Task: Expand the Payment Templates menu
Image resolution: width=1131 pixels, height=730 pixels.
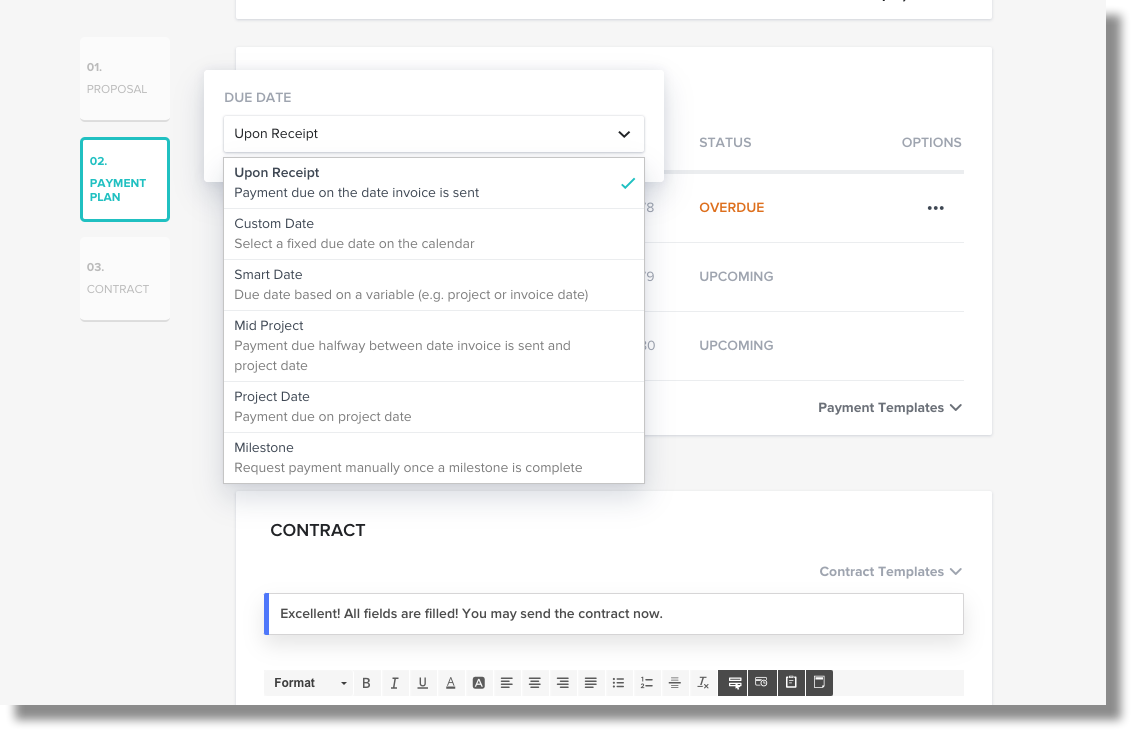Action: pyautogui.click(x=889, y=408)
